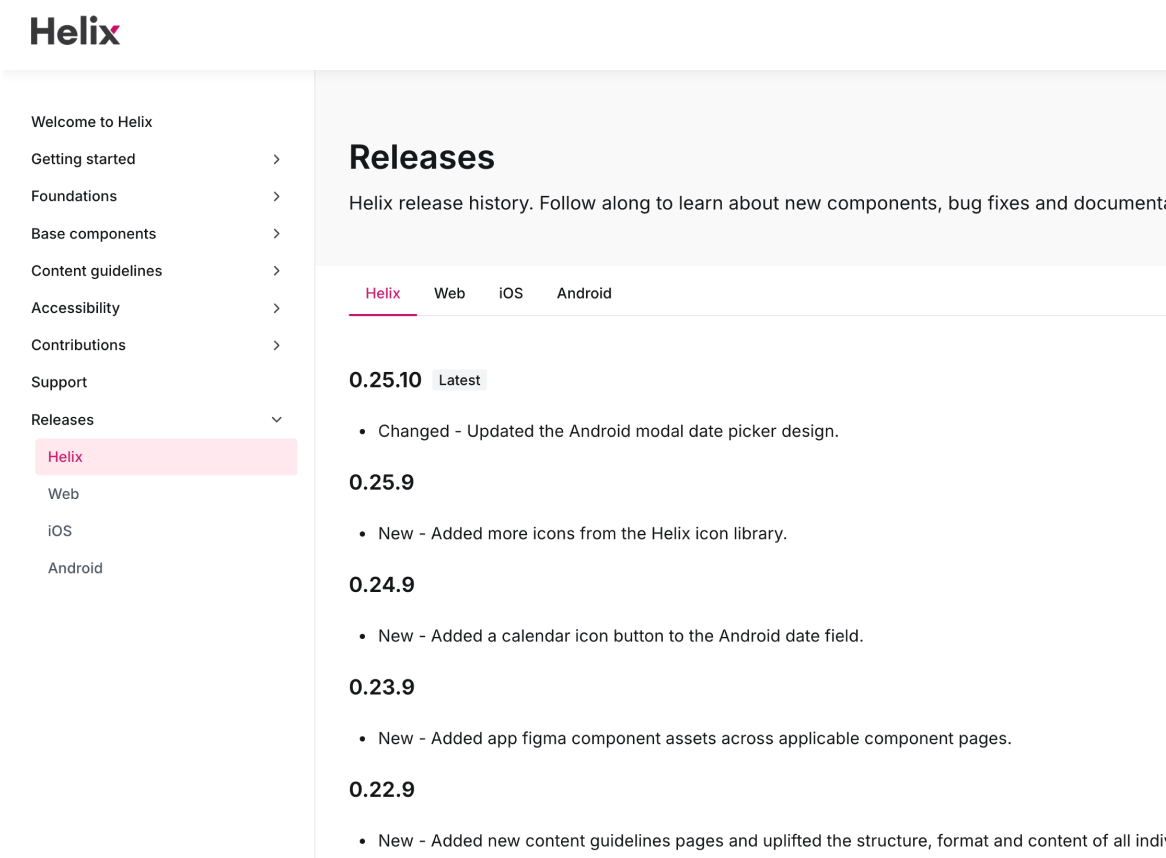Click the Helix logo in header
The height and width of the screenshot is (858, 1166).
click(75, 31)
